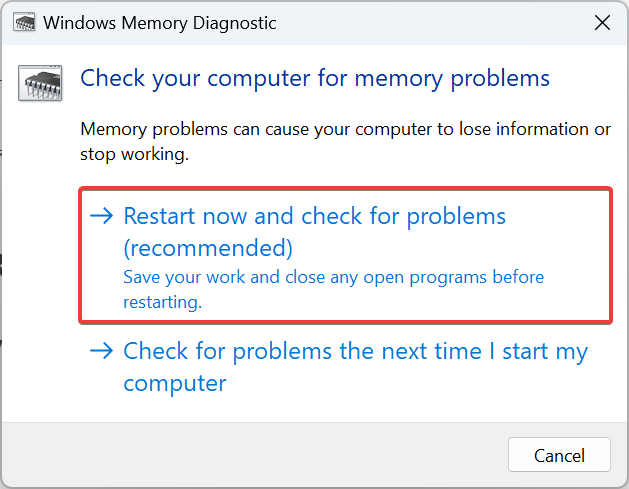Click the gray footer area left of Cancel
This screenshot has height=489, width=629.
(250, 454)
